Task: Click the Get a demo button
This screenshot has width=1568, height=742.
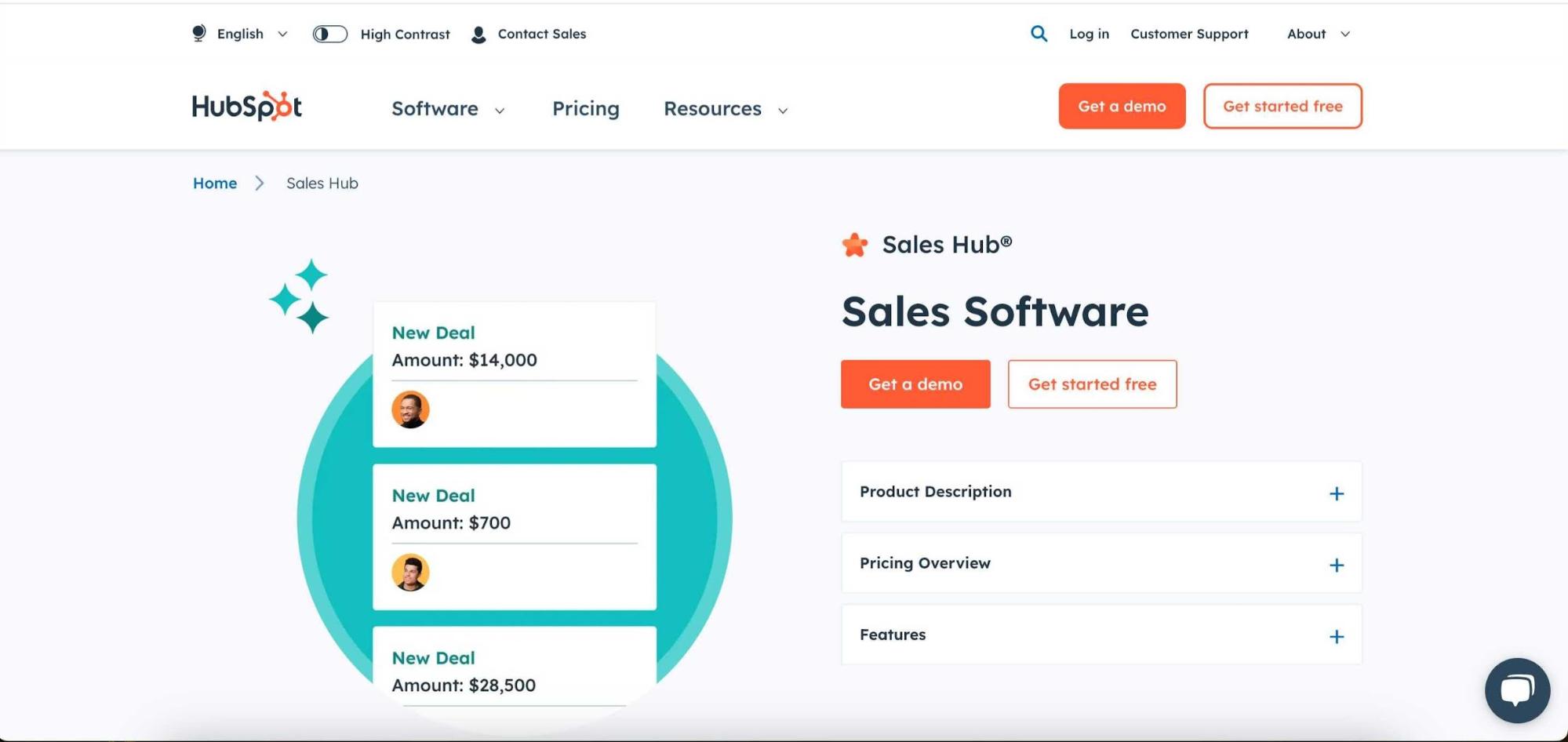Action: coord(1121,106)
